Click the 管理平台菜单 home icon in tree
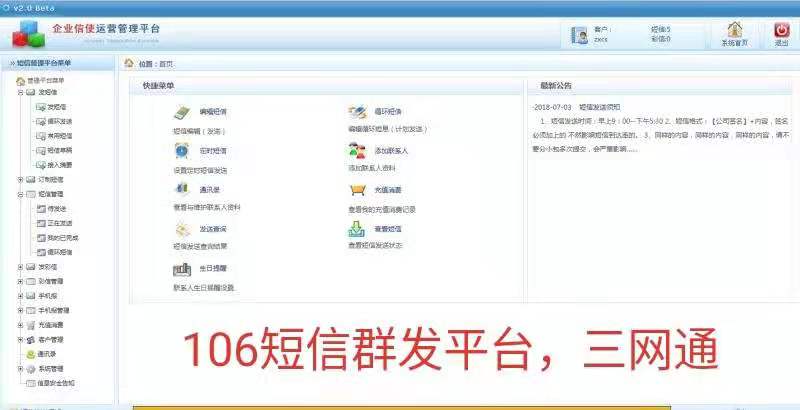The height and width of the screenshot is (410, 800). pos(20,81)
